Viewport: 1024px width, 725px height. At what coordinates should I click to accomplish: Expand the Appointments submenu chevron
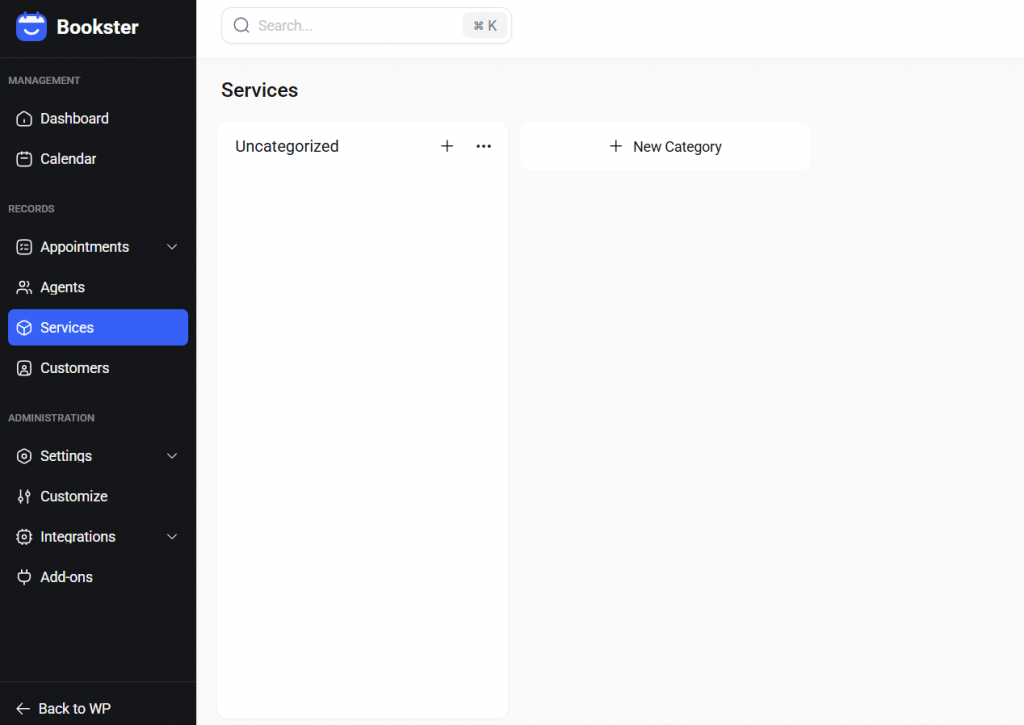pyautogui.click(x=172, y=247)
